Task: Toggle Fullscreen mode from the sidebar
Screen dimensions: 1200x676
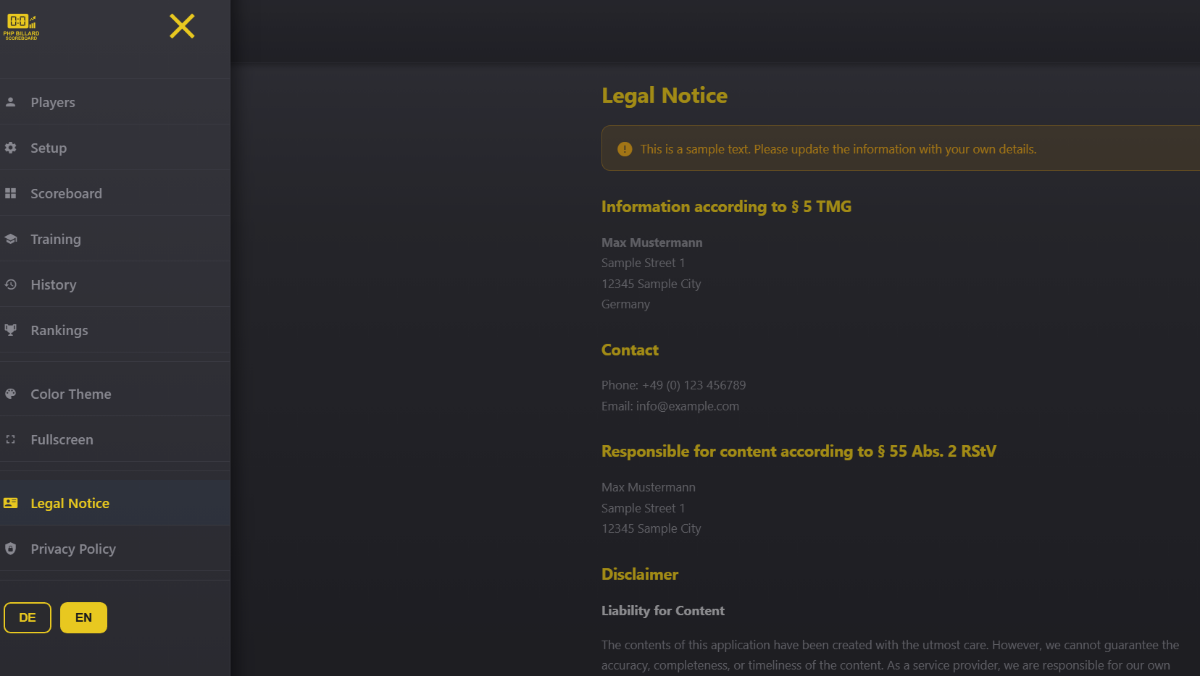Action: pos(62,439)
